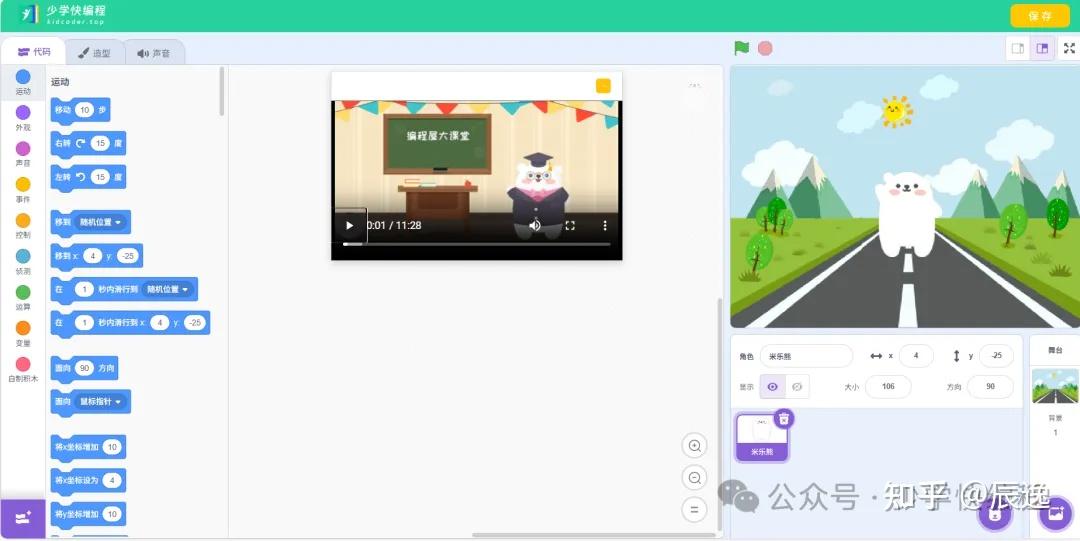Open the add extension button
The height and width of the screenshot is (541, 1080).
[x=23, y=518]
